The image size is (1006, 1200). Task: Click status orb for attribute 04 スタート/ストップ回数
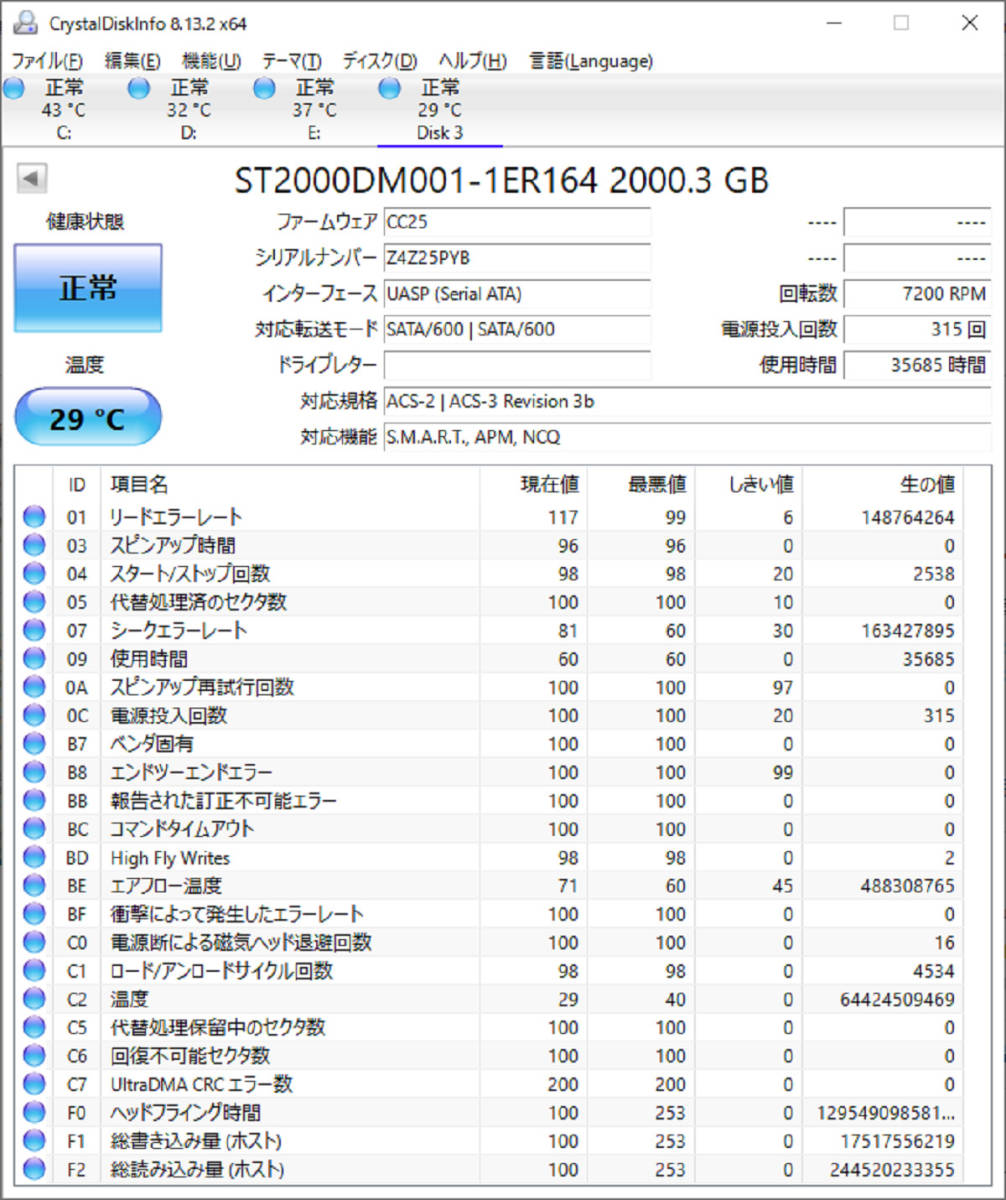34,573
